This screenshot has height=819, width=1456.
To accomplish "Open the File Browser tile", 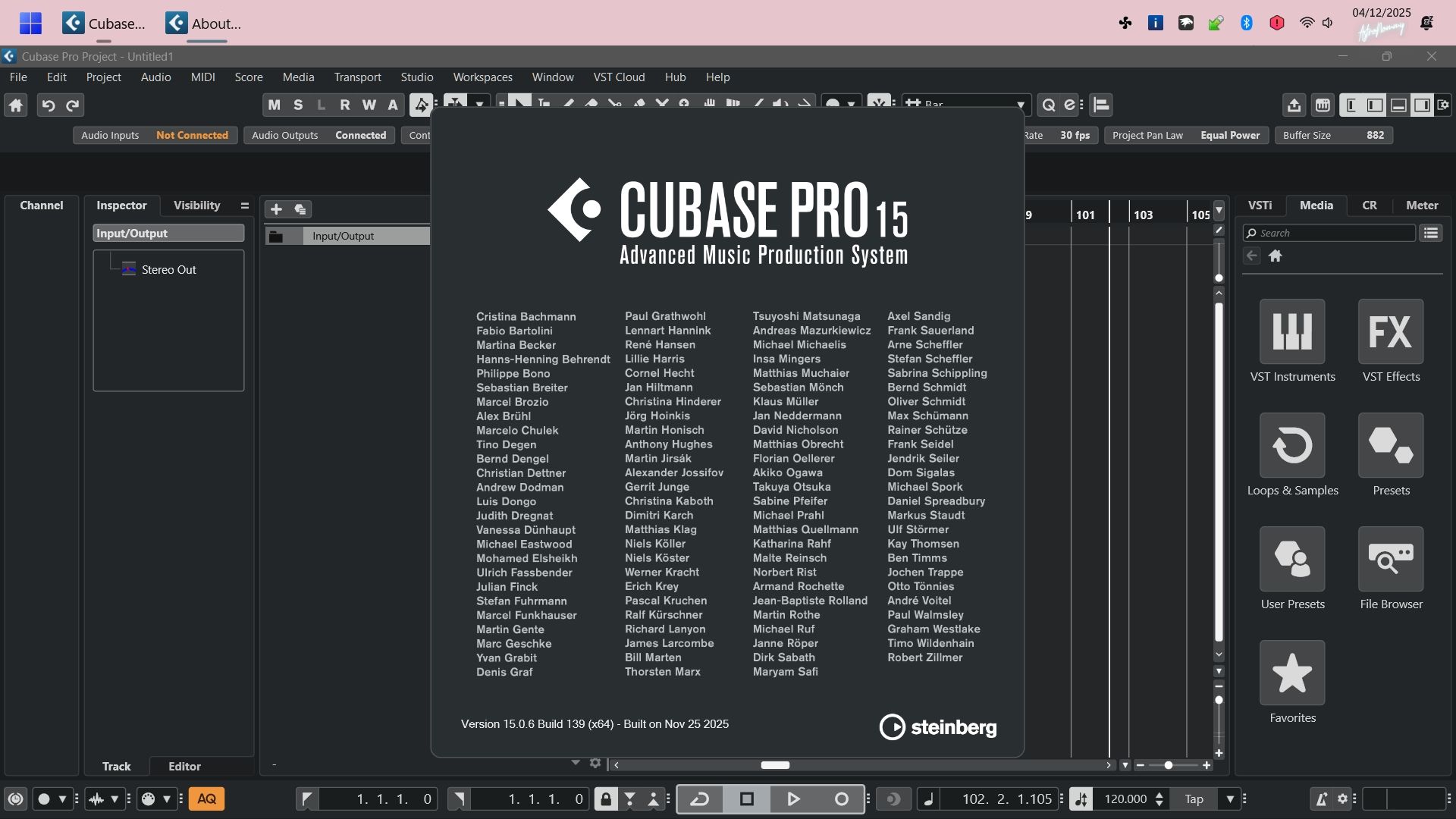I will [1390, 560].
